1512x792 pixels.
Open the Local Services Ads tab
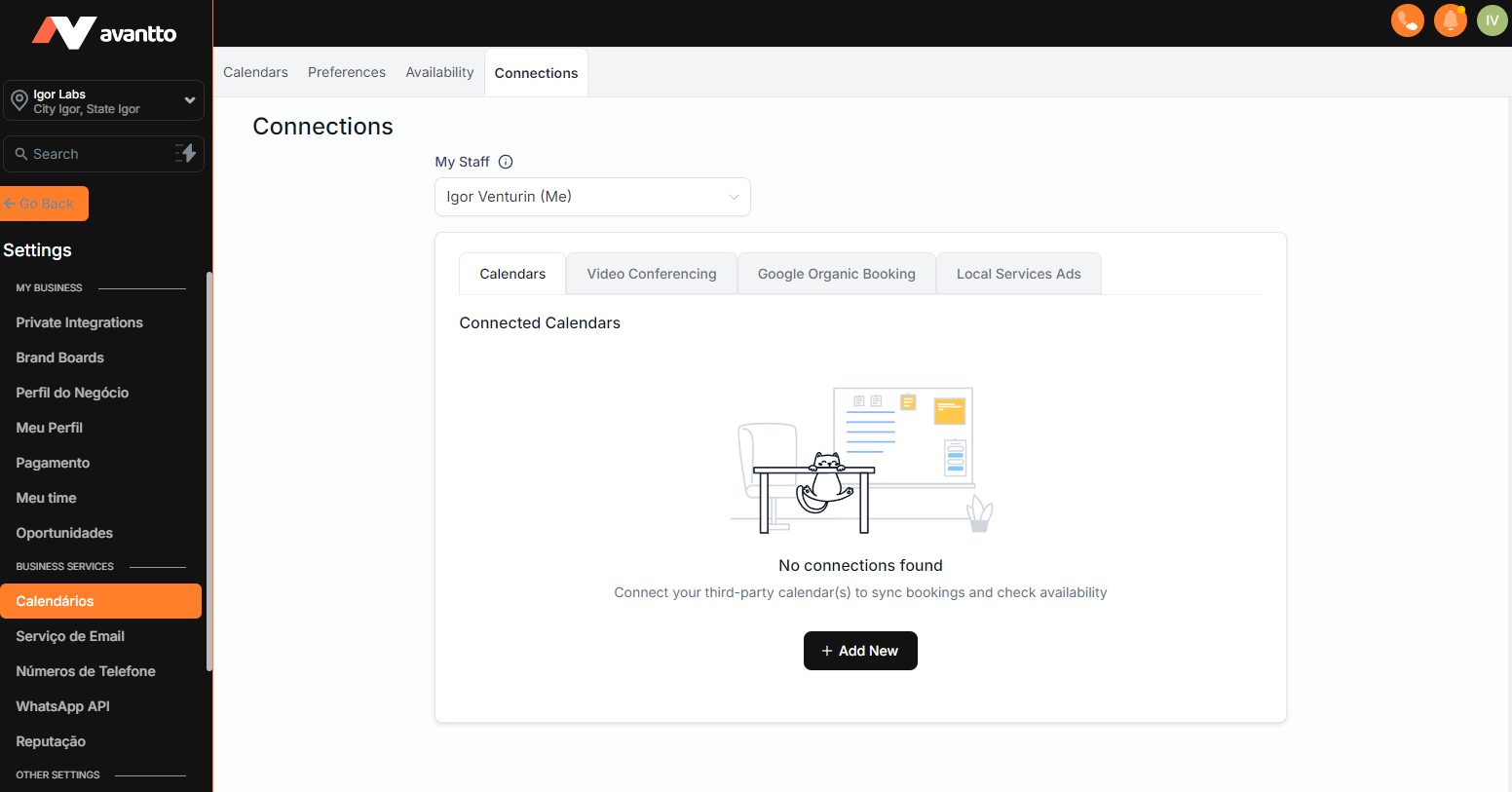1018,274
